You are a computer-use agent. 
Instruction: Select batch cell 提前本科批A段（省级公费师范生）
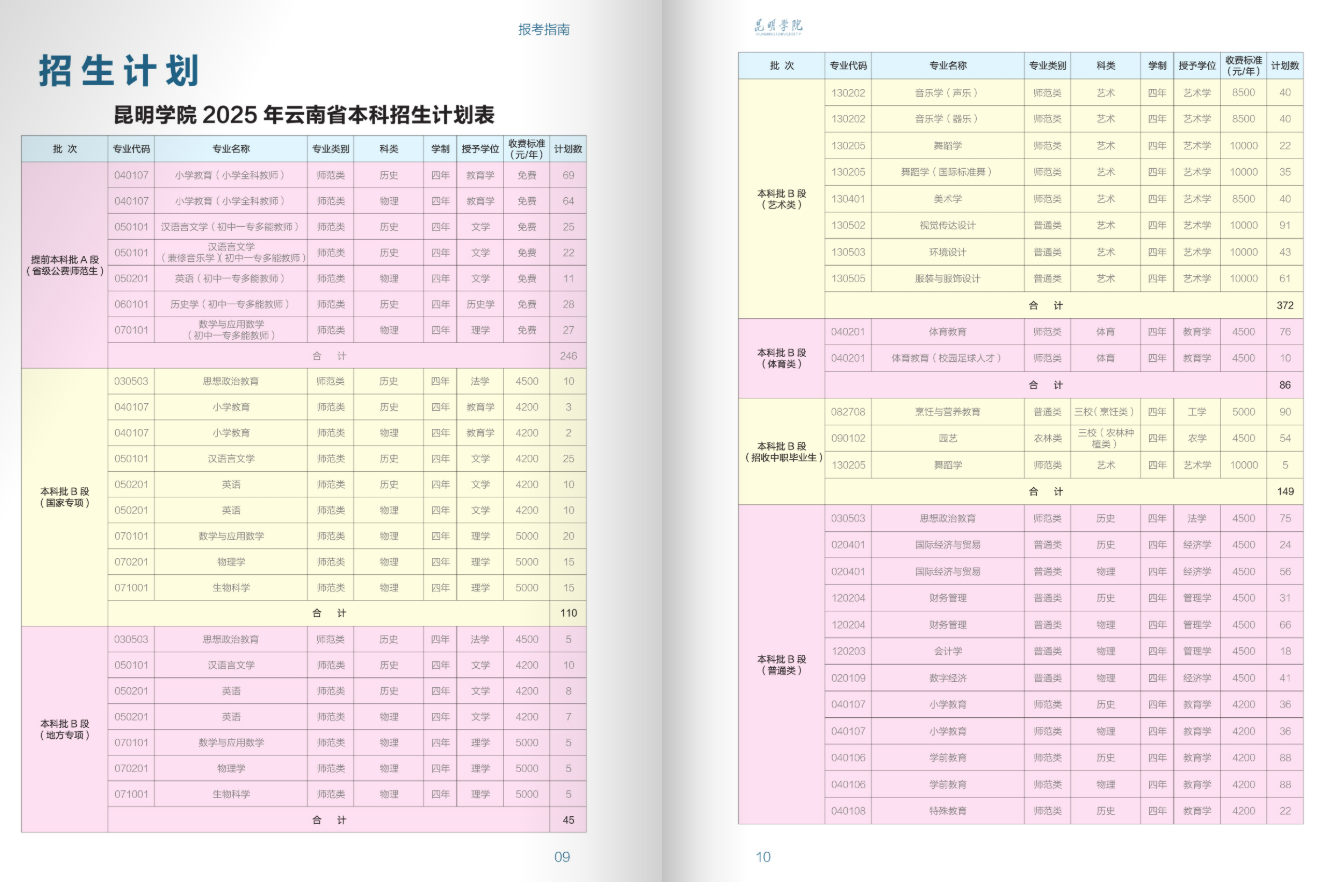65,265
